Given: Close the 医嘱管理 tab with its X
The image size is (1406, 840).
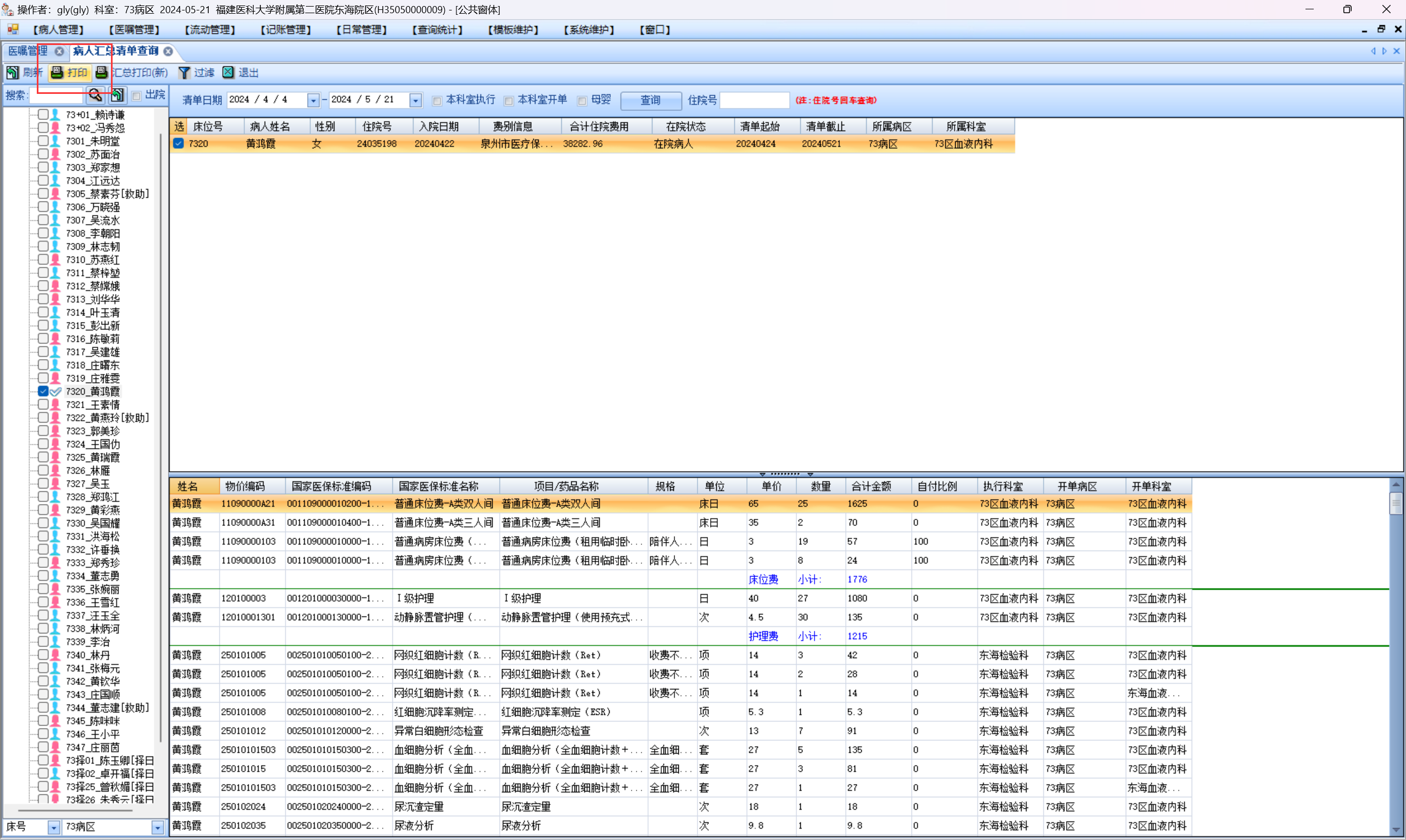Looking at the screenshot, I should [x=59, y=52].
